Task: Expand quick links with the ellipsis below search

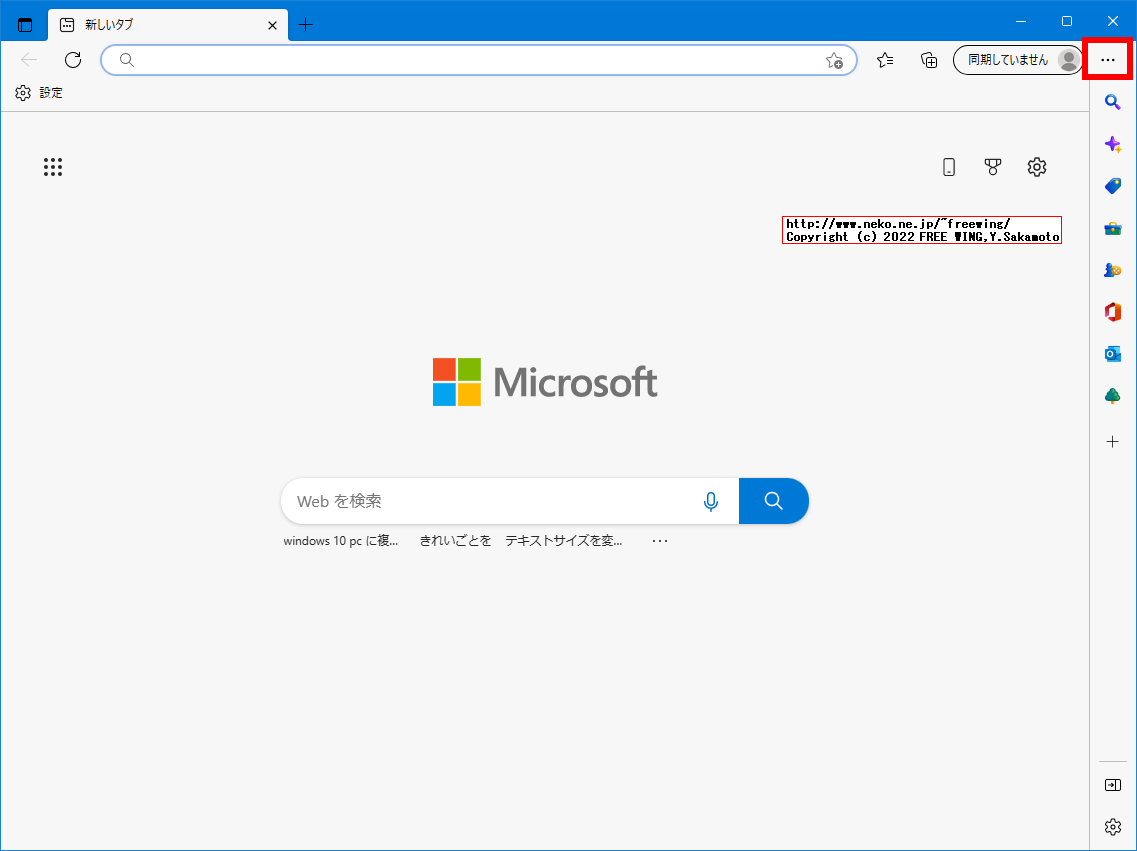Action: tap(659, 540)
